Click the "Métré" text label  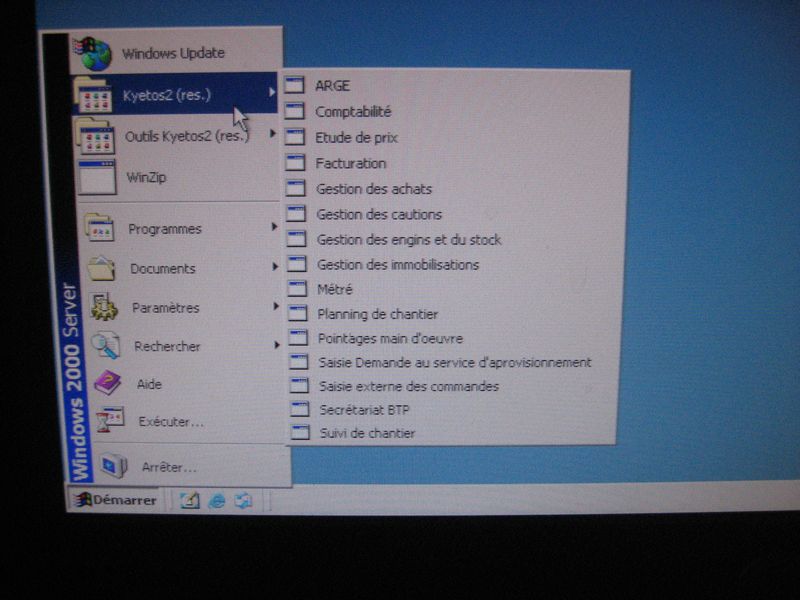(x=335, y=289)
